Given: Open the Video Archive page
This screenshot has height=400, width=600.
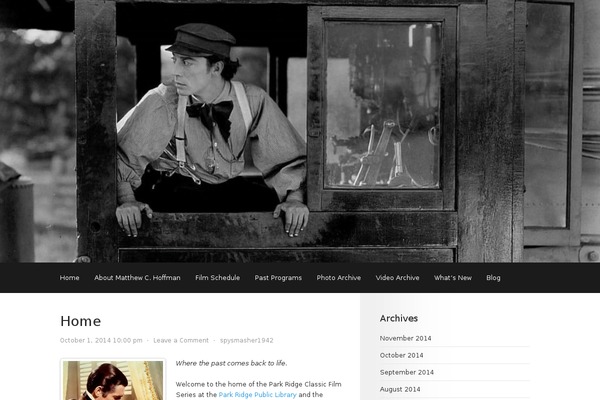Looking at the screenshot, I should point(397,278).
